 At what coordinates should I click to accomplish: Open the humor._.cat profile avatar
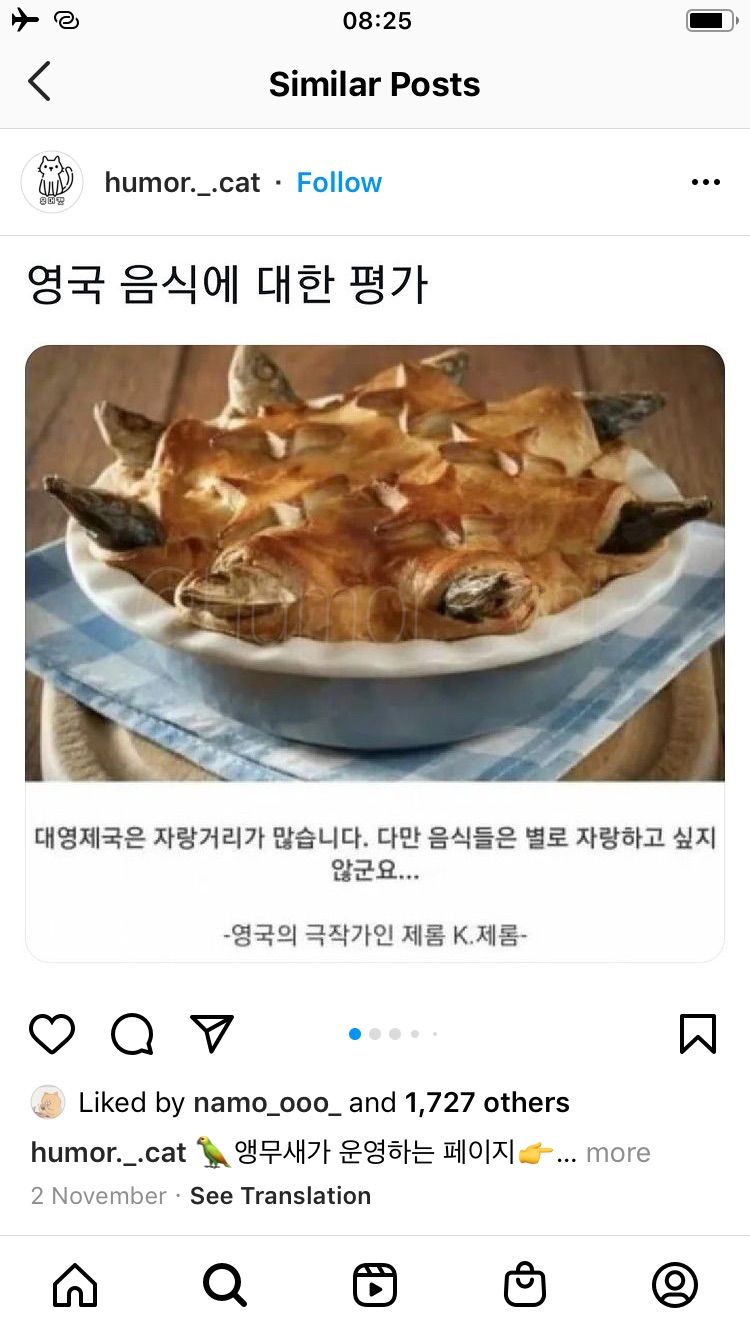pyautogui.click(x=52, y=182)
